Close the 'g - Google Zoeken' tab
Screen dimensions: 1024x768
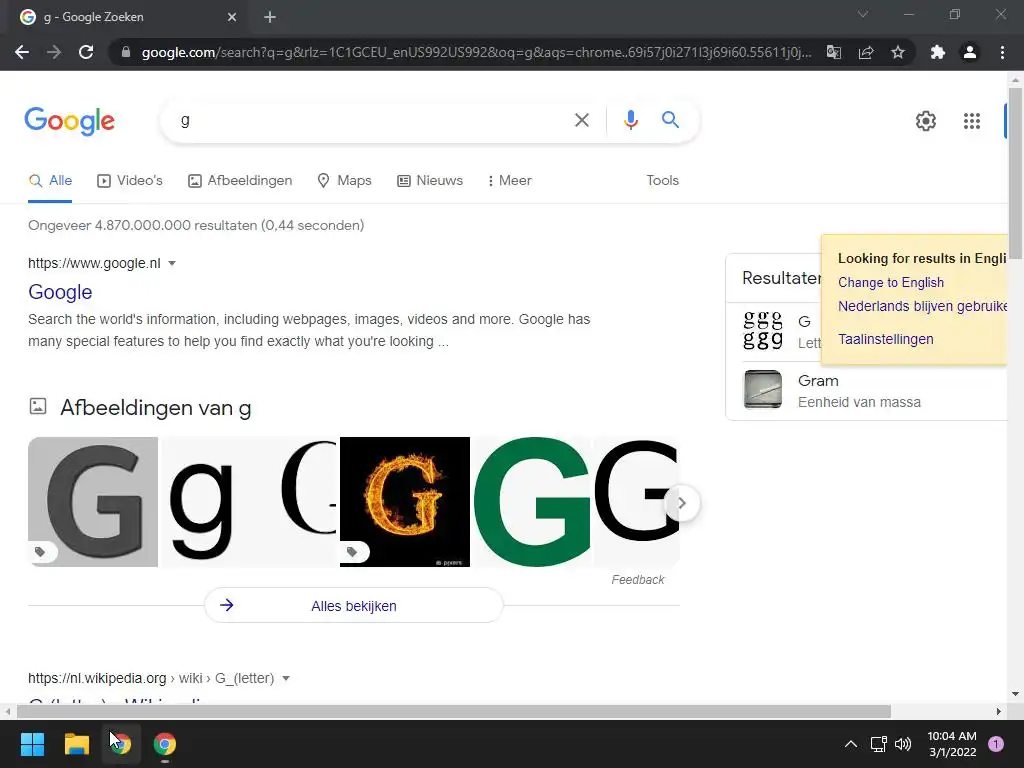232,17
